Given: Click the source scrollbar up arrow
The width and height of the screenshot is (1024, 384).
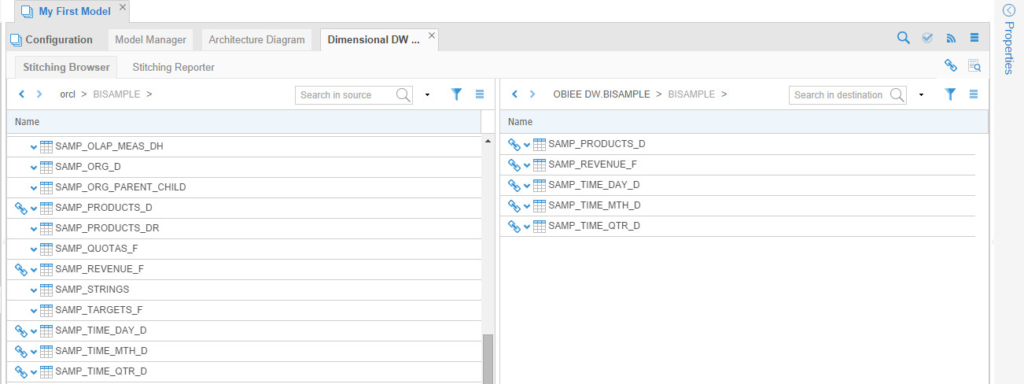Looking at the screenshot, I should tap(487, 141).
